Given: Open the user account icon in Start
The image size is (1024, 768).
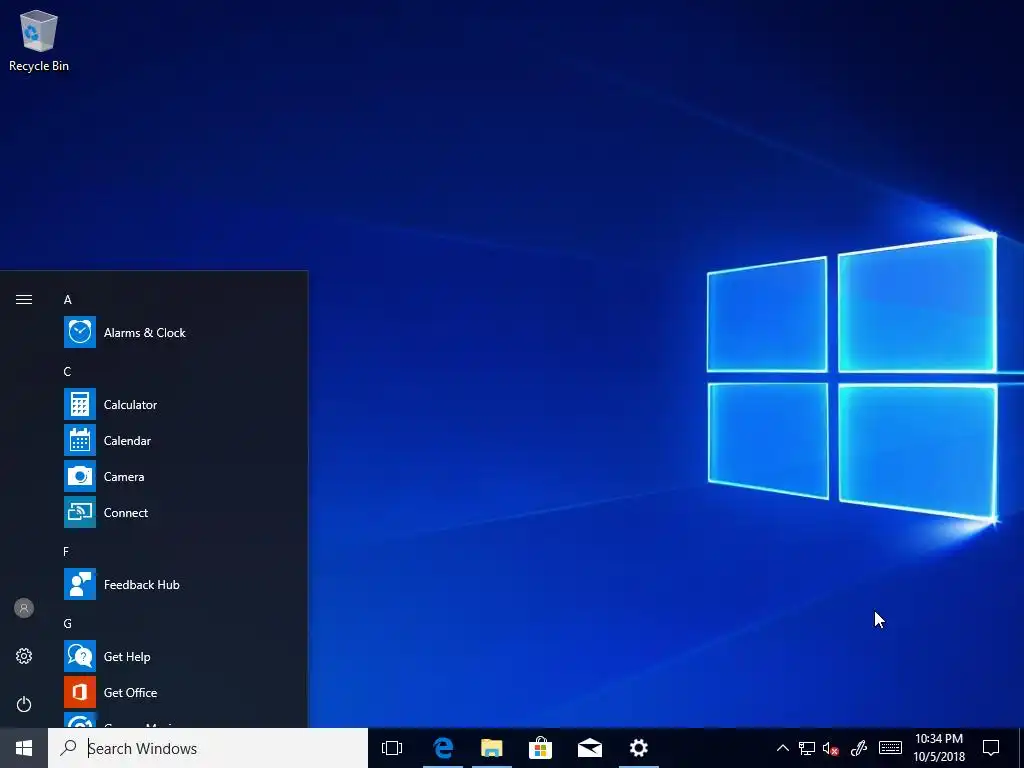Looking at the screenshot, I should pyautogui.click(x=24, y=608).
